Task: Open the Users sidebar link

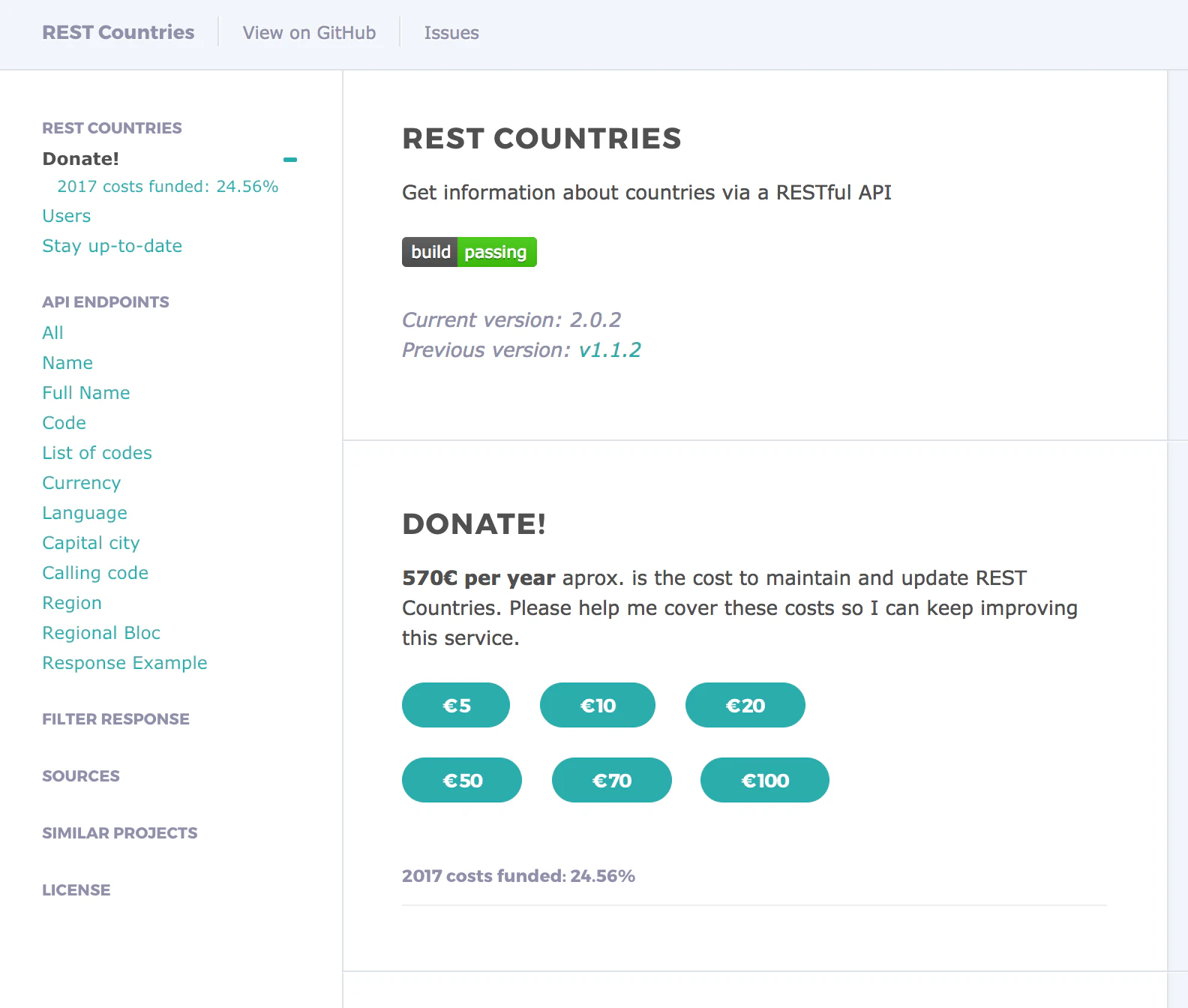Action: coord(66,216)
